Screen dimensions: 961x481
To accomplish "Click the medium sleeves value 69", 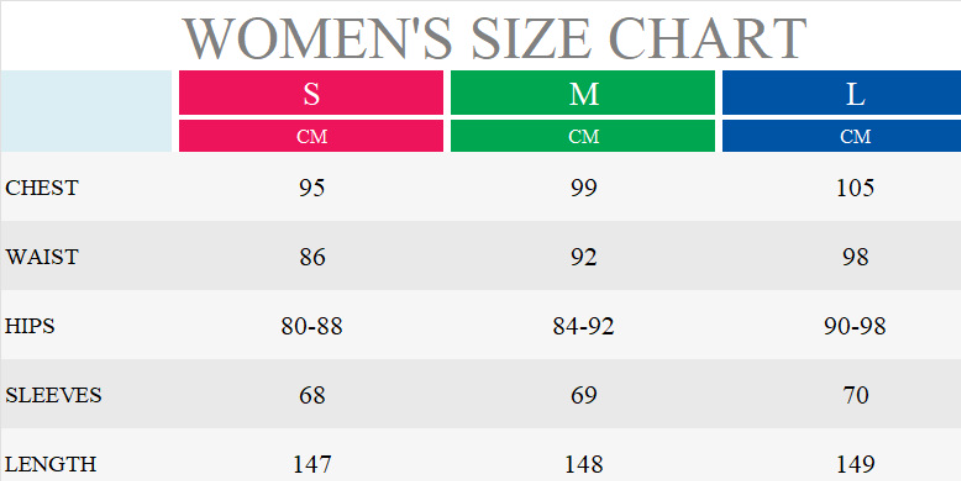I will 584,395.
